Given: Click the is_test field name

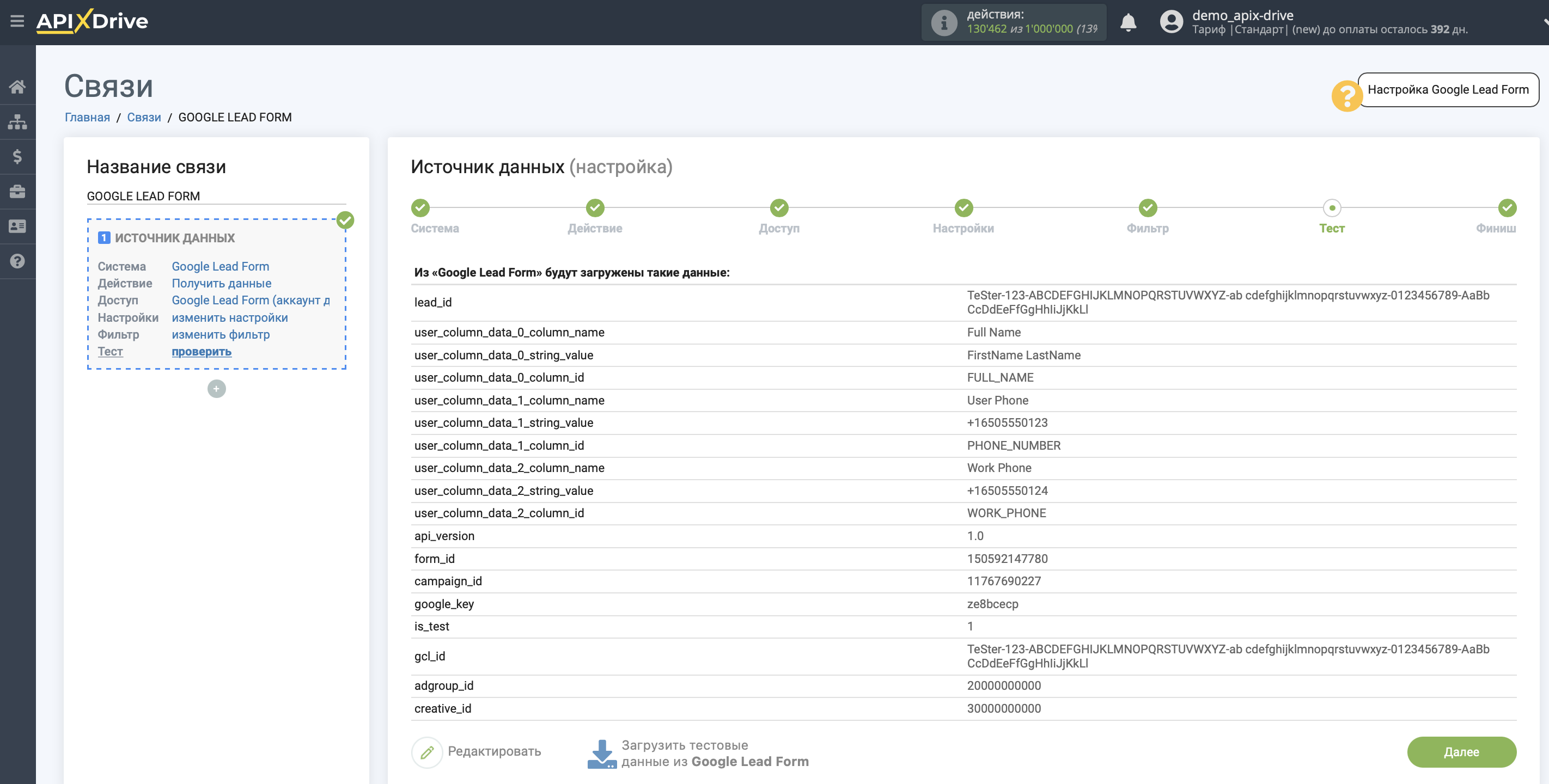Looking at the screenshot, I should tap(431, 627).
